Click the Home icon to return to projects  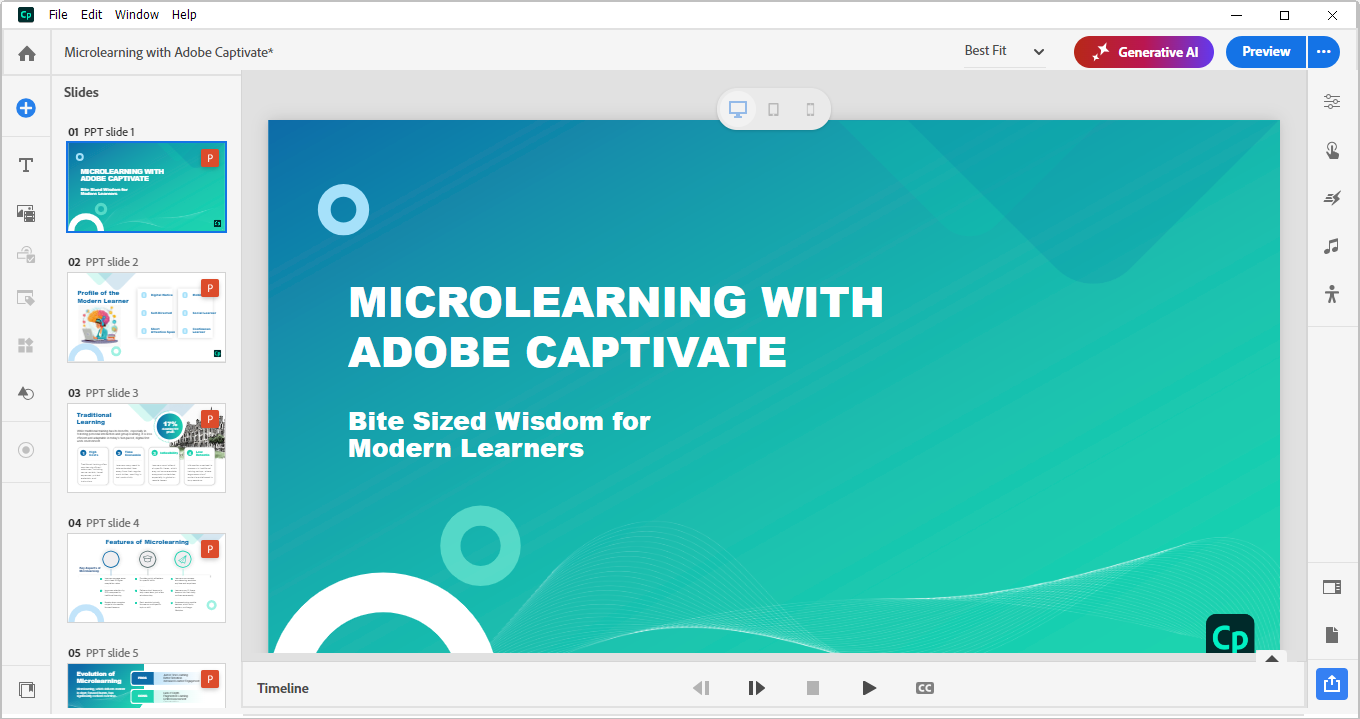click(x=26, y=52)
